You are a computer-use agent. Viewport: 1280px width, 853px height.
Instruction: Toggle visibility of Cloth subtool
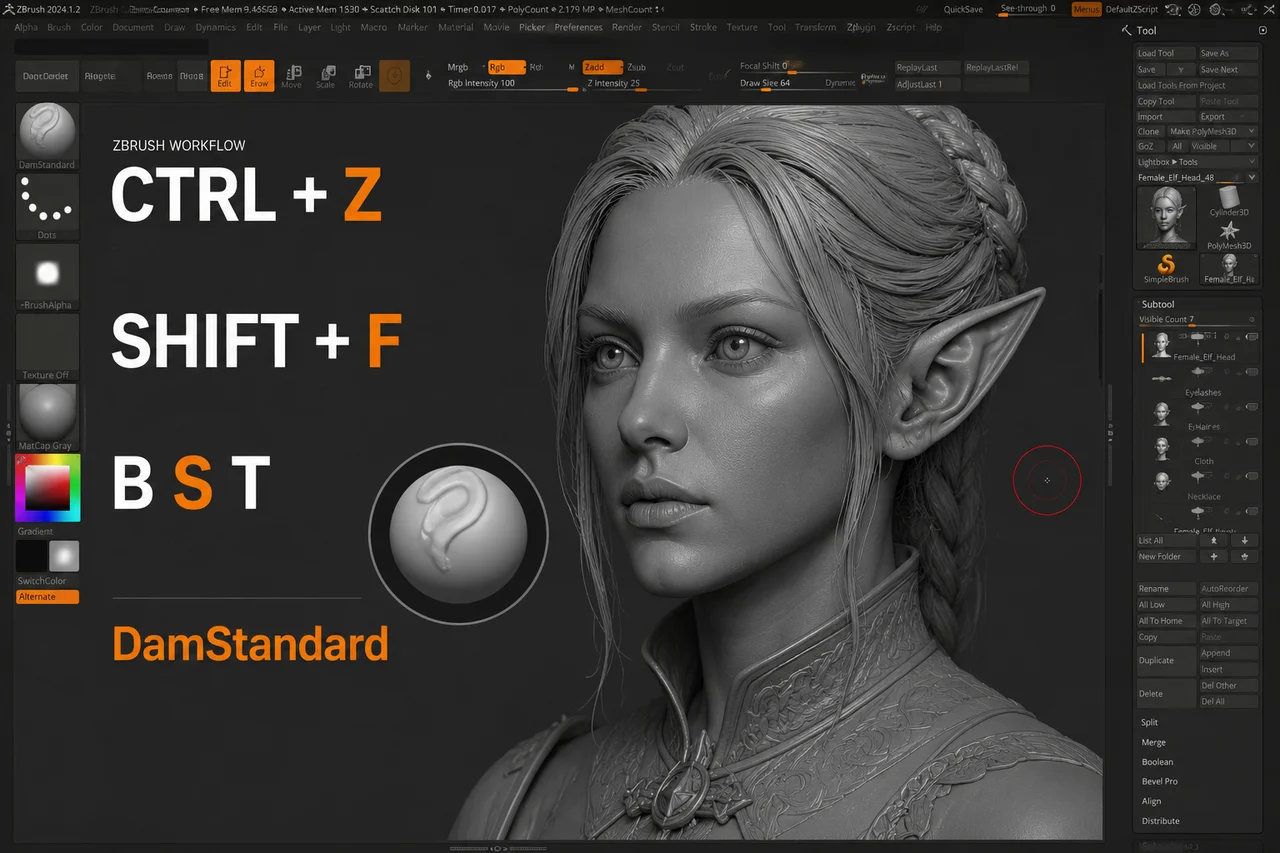1251,440
